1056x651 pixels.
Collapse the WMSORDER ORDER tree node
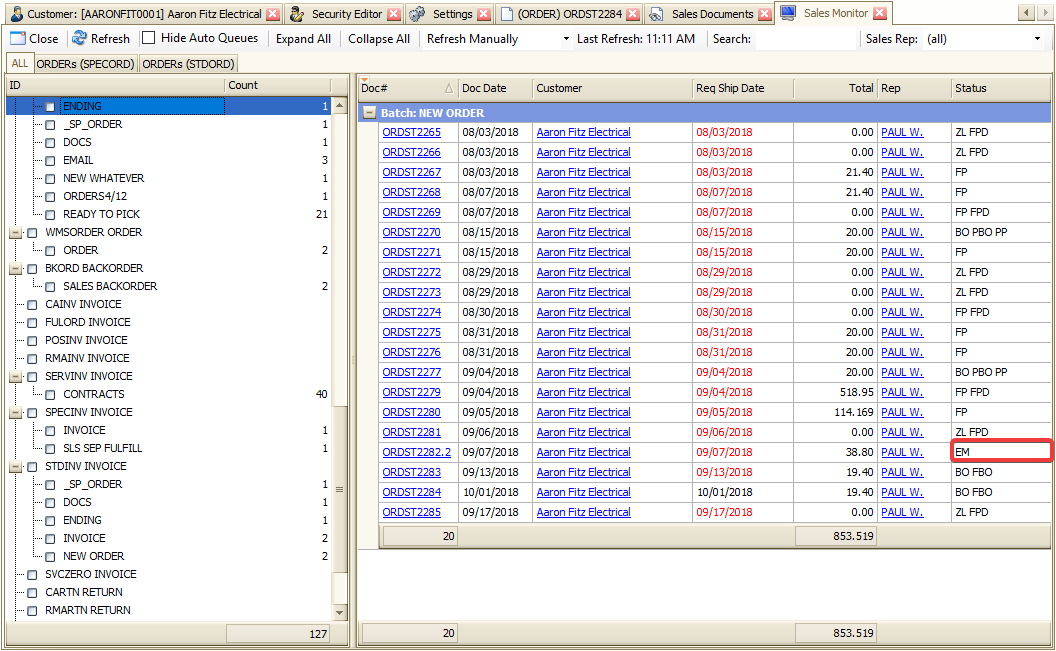[x=15, y=232]
